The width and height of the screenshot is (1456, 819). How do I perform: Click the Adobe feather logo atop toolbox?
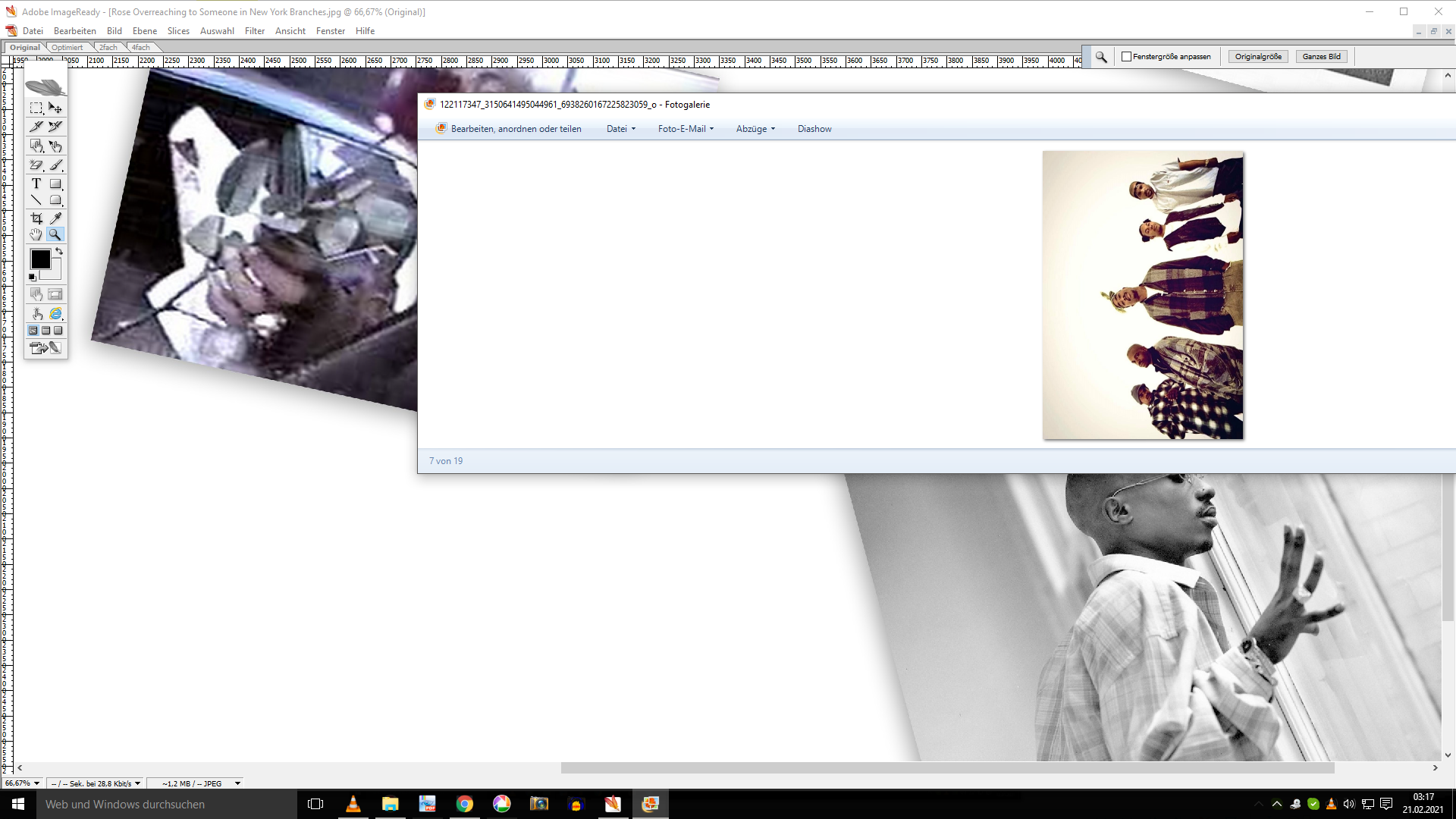click(45, 86)
